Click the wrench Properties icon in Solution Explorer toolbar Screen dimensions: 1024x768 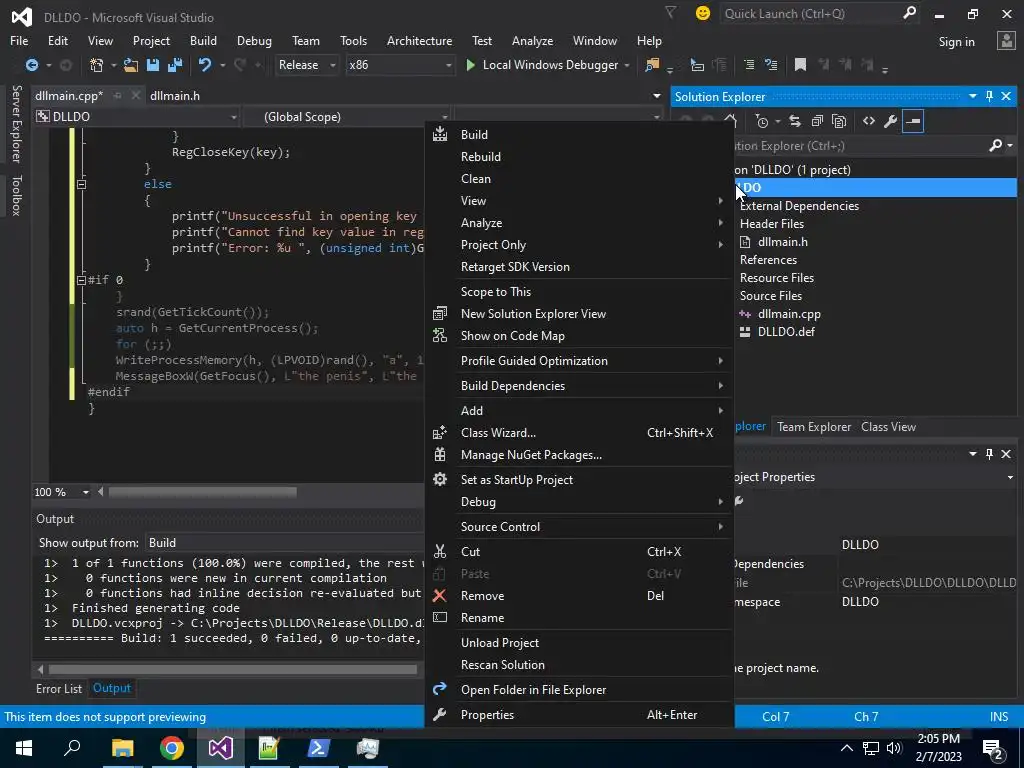tap(890, 121)
